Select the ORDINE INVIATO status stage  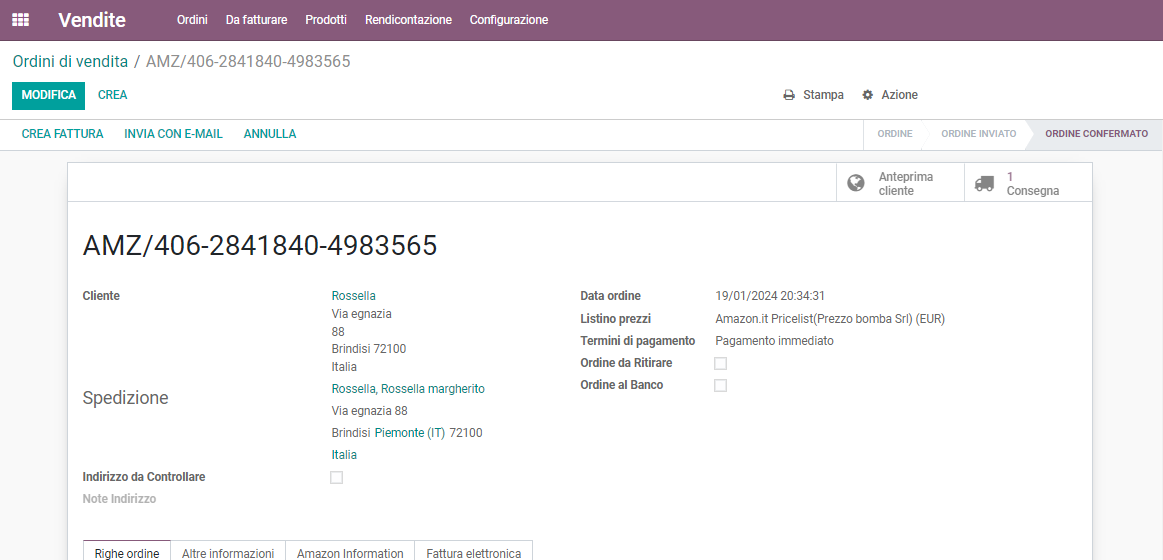(x=979, y=134)
